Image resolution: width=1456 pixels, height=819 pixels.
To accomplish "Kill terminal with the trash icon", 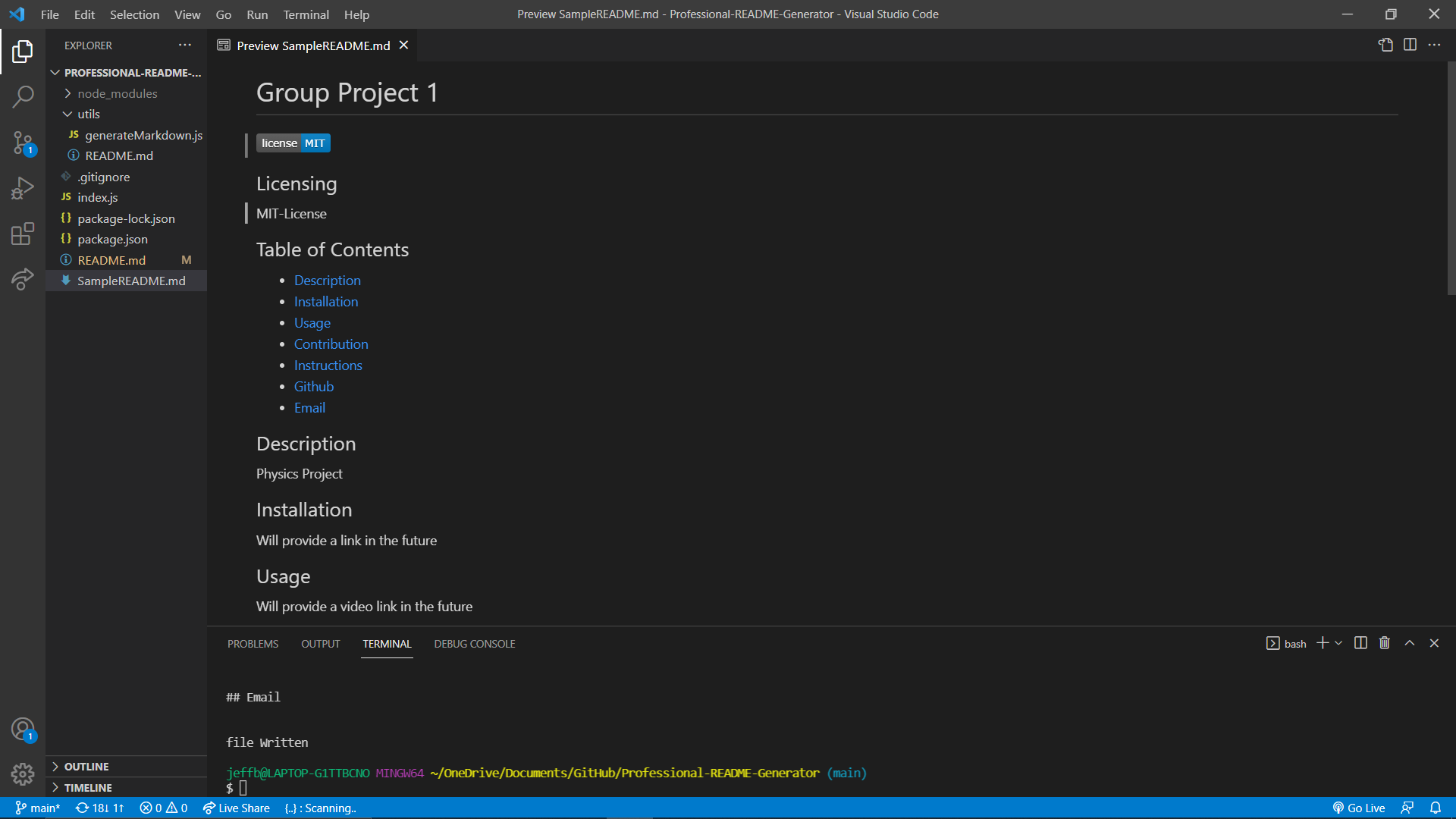I will 1385,643.
